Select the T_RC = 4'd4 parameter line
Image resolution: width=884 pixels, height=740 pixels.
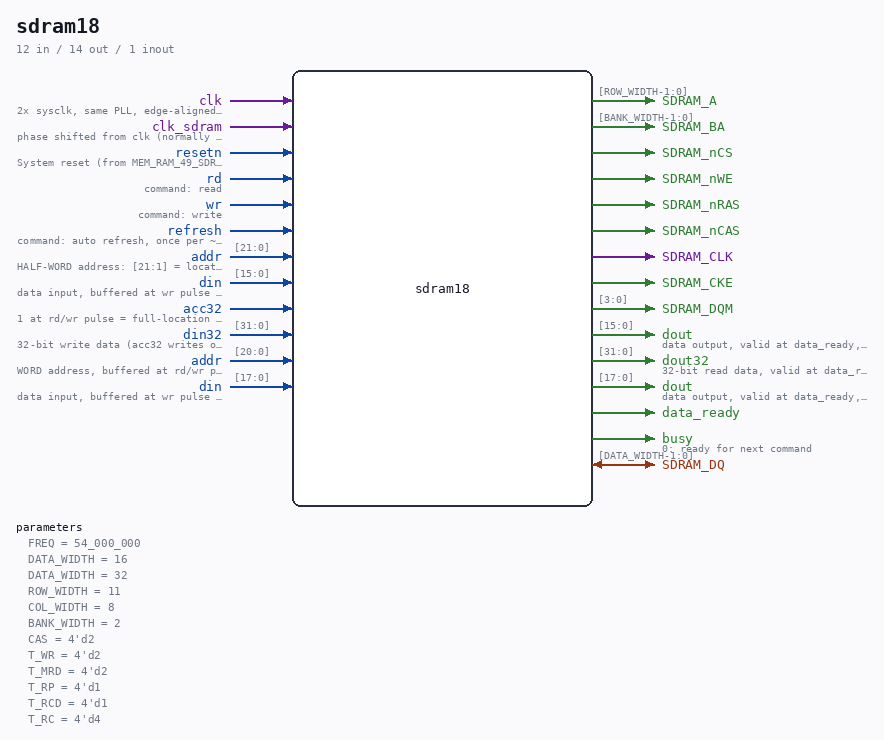tap(64, 719)
